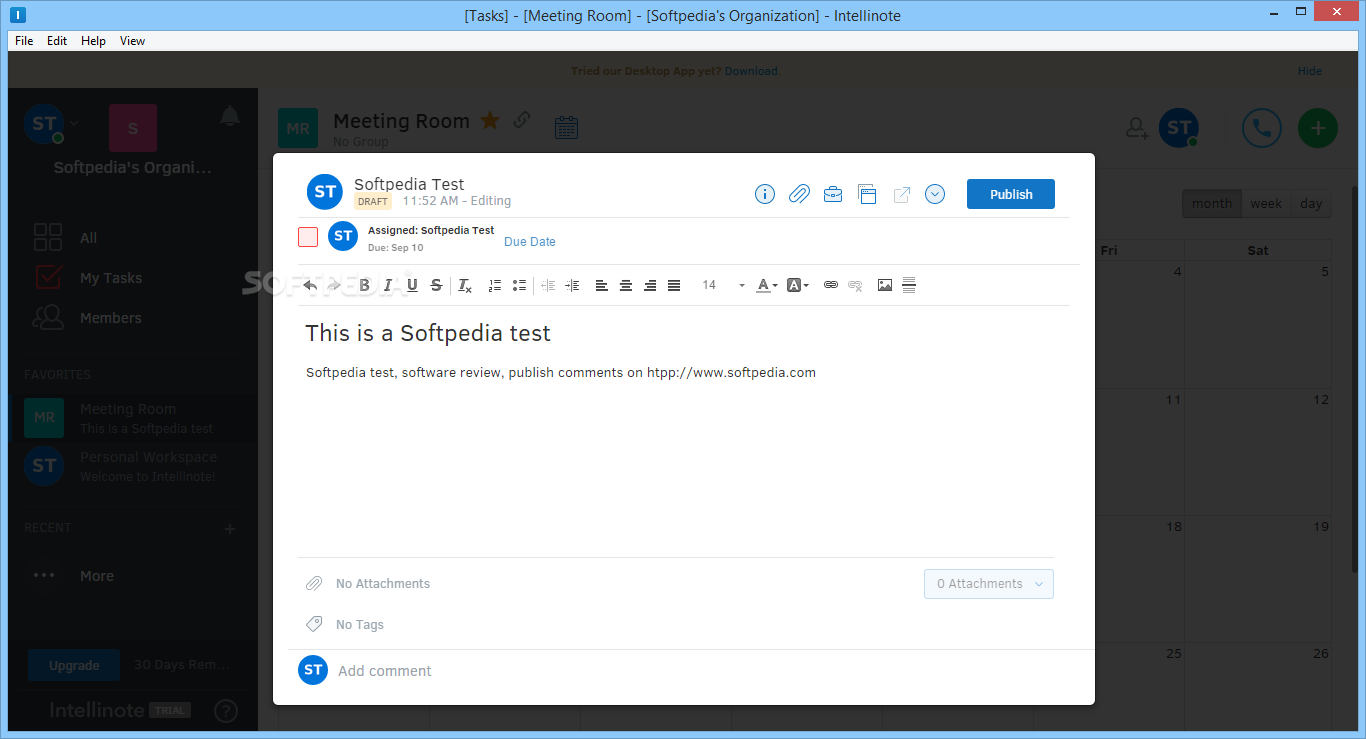
Task: Click the No Tags tag icon
Action: coord(314,624)
